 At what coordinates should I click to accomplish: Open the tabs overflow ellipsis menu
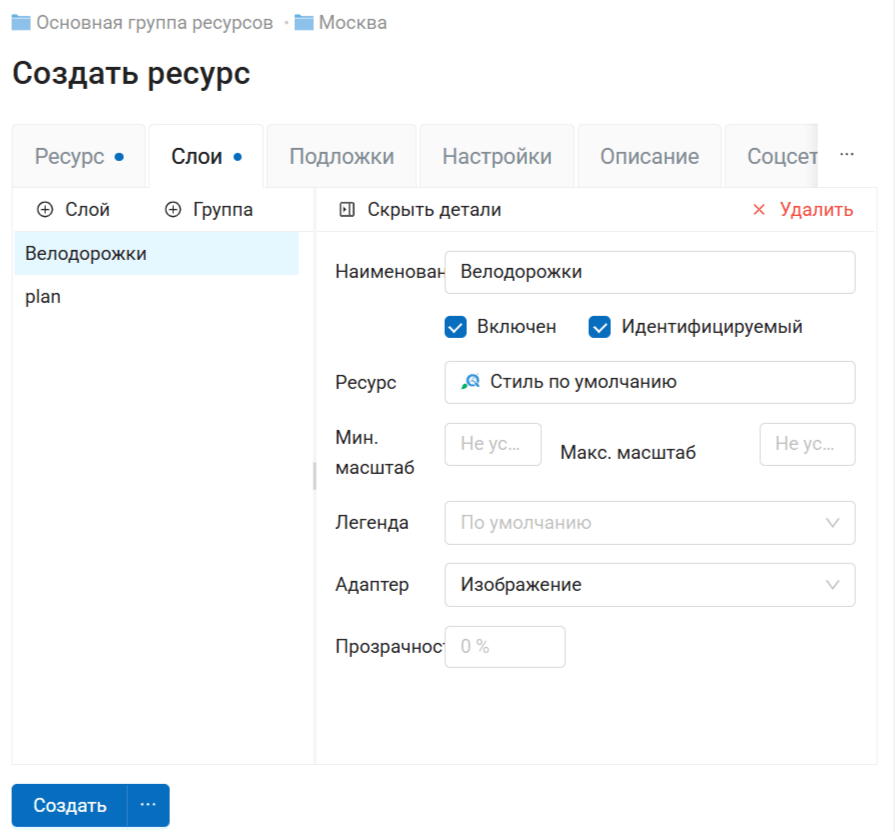coord(847,155)
